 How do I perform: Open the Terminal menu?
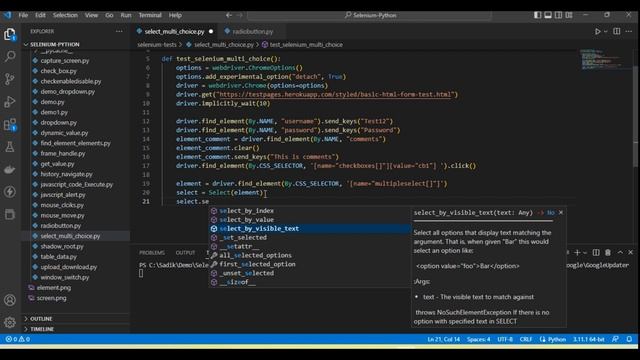[150, 15]
